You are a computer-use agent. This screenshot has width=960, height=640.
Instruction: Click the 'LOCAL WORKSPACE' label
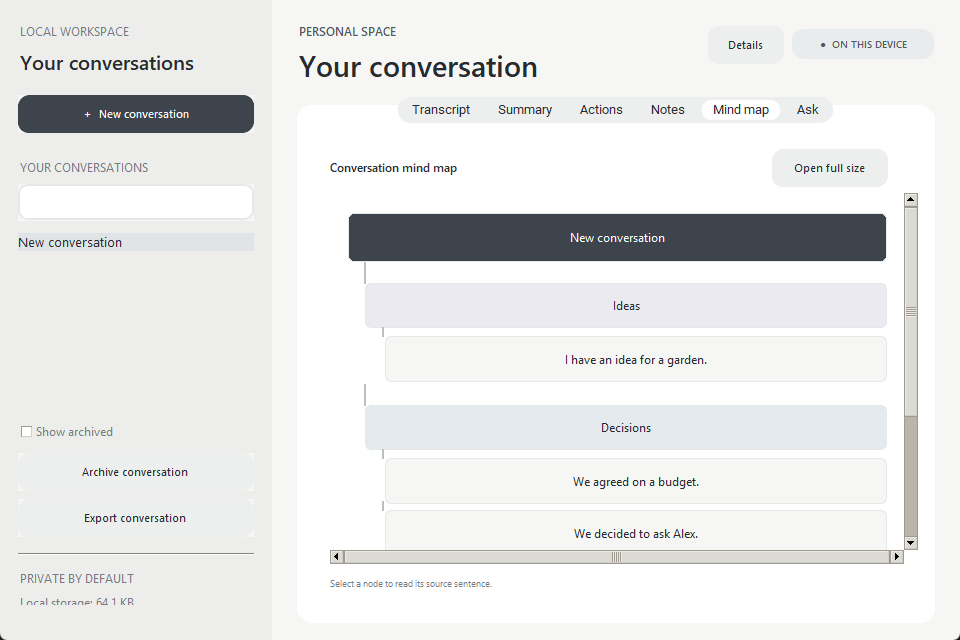point(74,32)
